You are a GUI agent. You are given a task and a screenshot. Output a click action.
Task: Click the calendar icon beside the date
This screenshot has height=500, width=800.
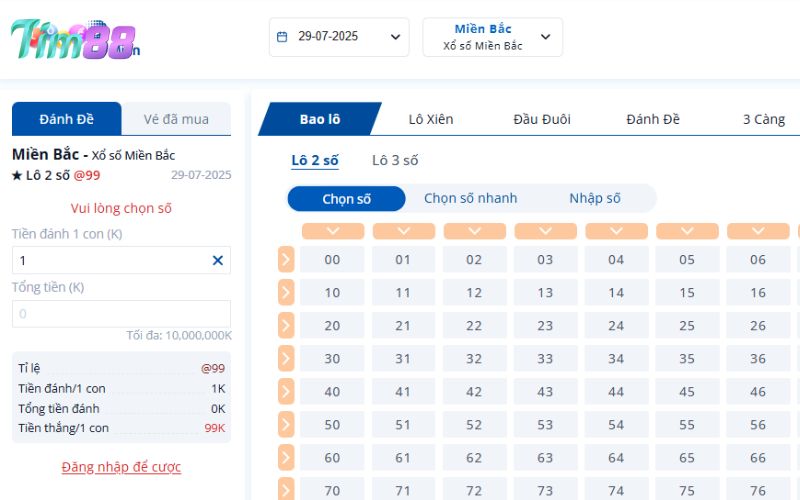(282, 37)
